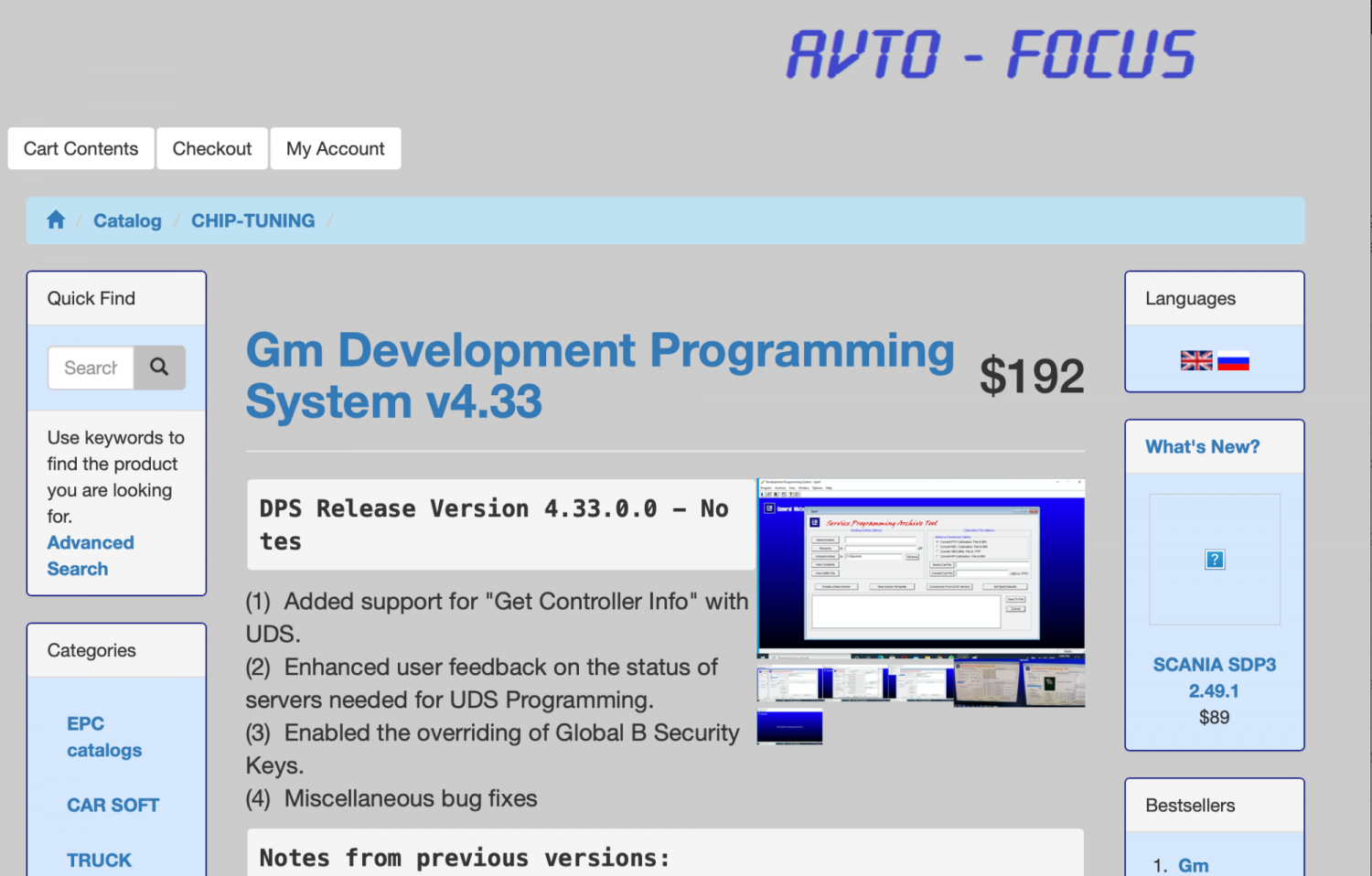Click the Gm Development Programming System v4.33 title
Screen dimensions: 1372x876
(x=600, y=375)
